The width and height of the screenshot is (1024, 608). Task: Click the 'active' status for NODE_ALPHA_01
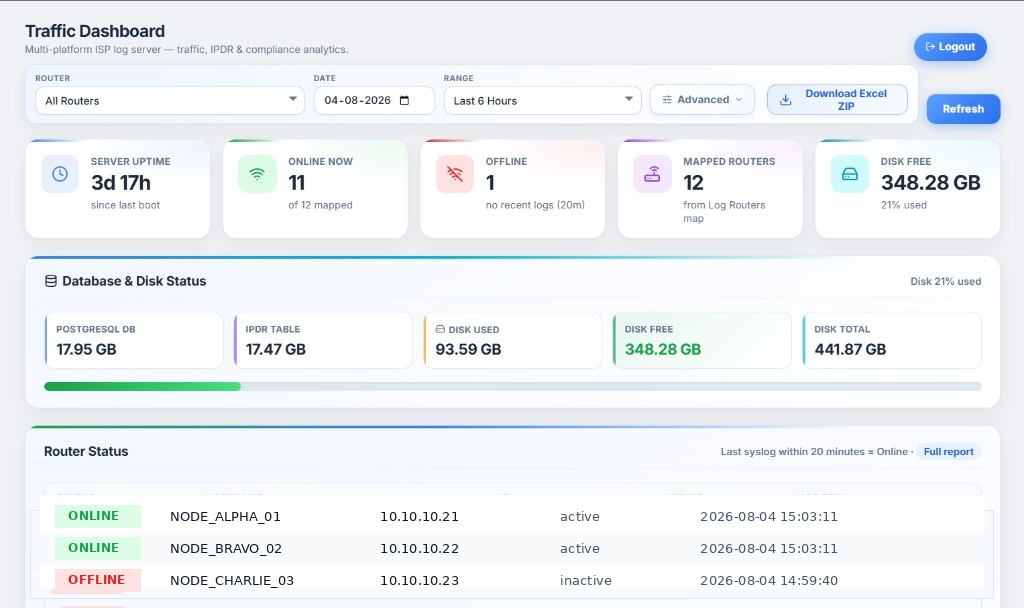point(580,517)
